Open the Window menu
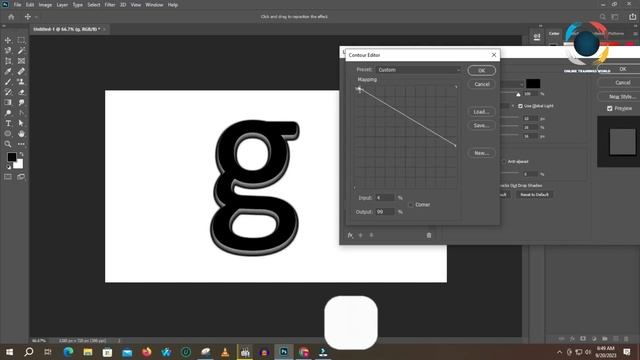The image size is (640, 360). tap(154, 5)
